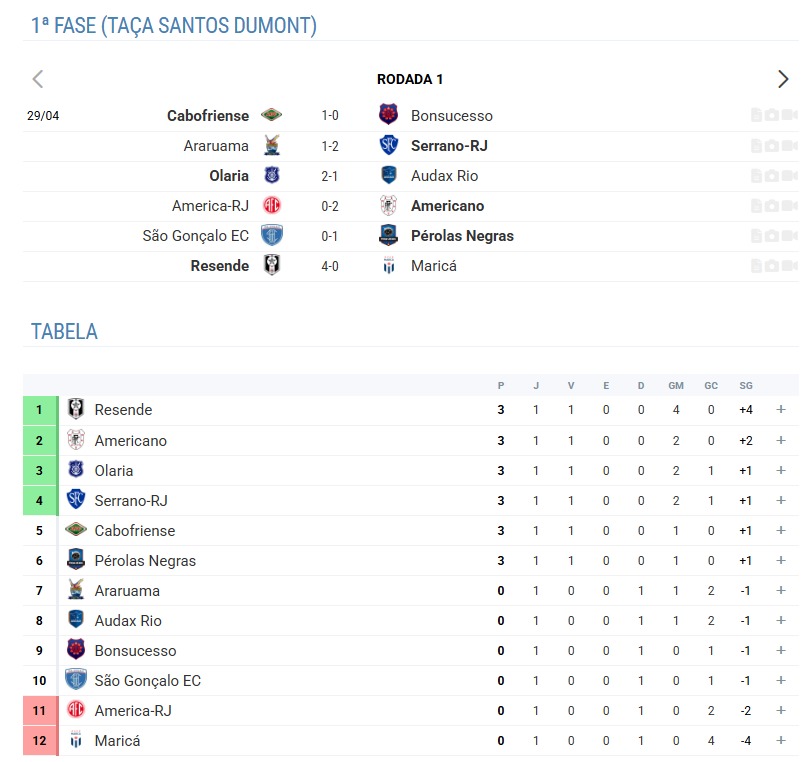This screenshot has height=762, width=812.
Task: Expand Maricá standings row with plus
Action: (x=781, y=741)
